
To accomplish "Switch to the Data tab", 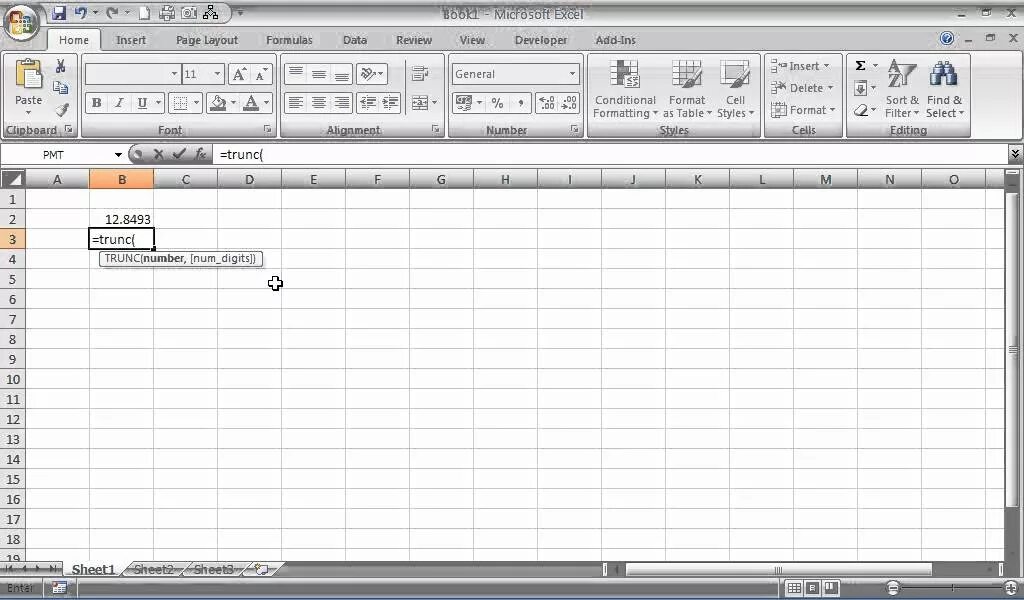I will (x=355, y=40).
